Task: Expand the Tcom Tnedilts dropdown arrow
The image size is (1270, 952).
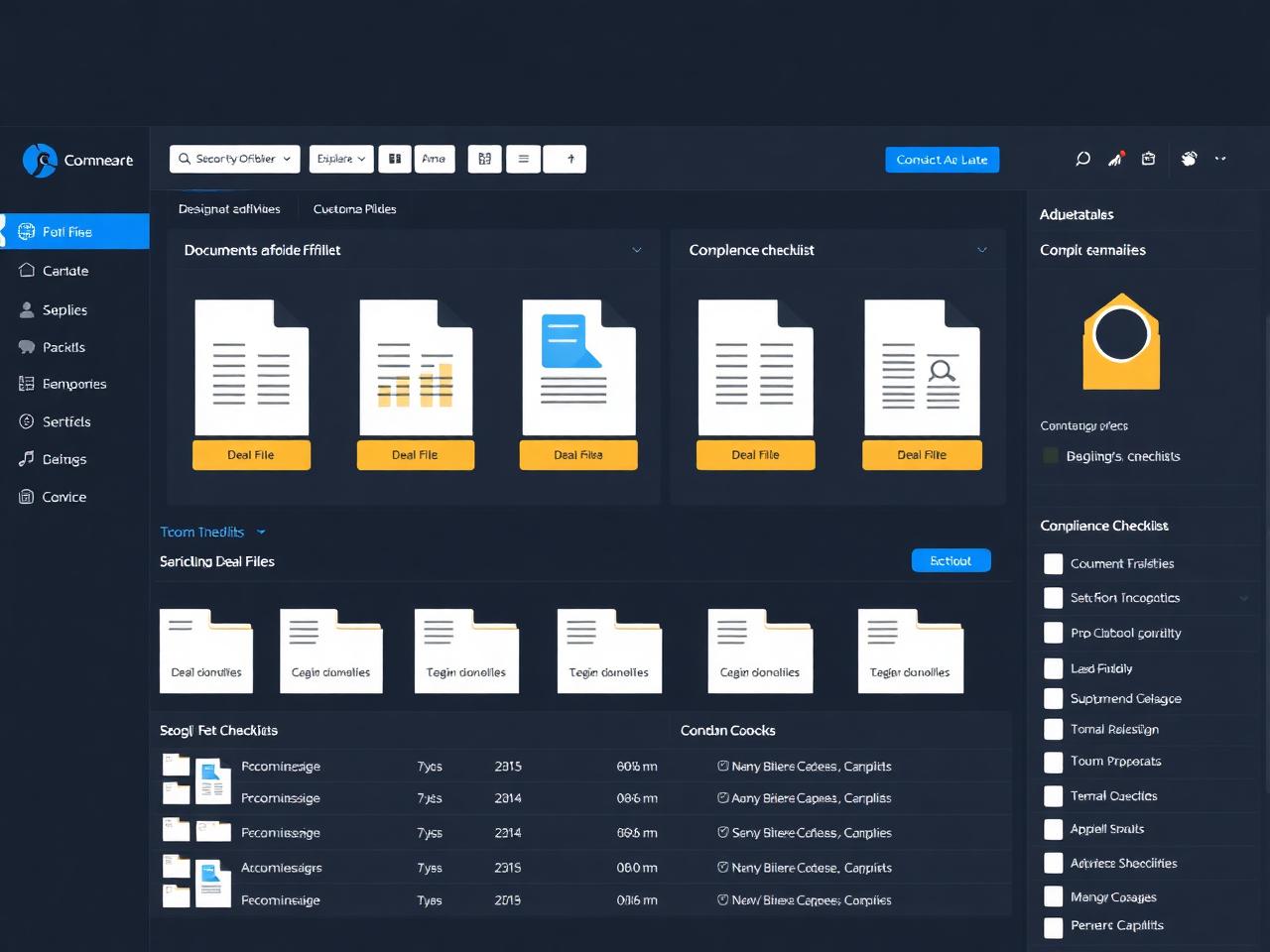Action: pos(261,533)
